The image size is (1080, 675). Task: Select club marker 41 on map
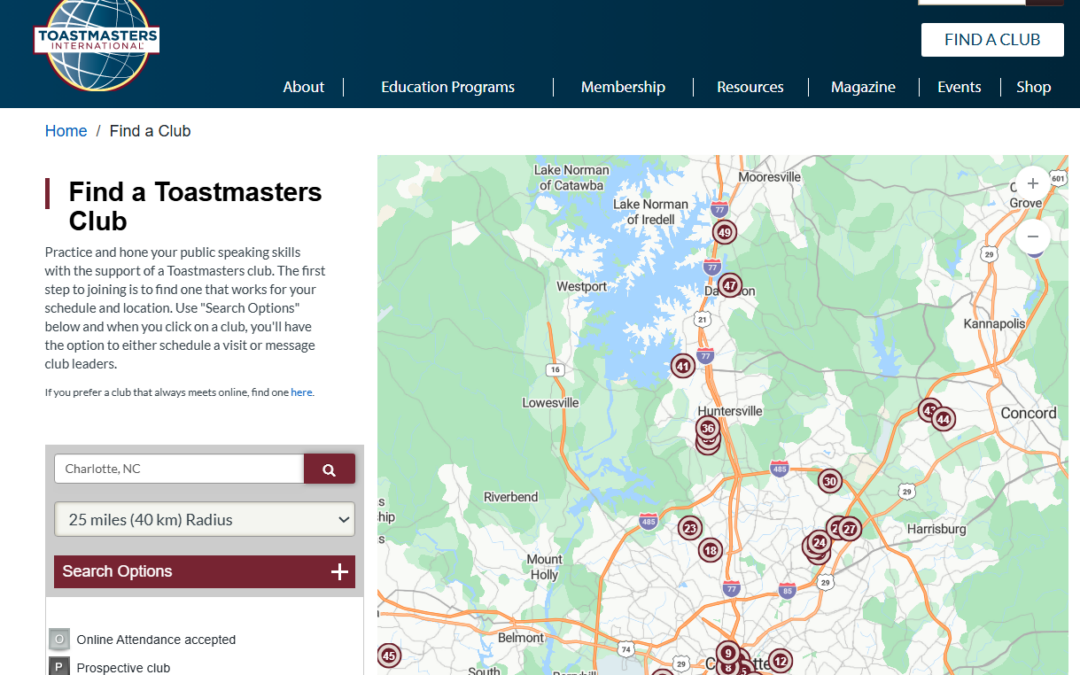click(x=683, y=366)
